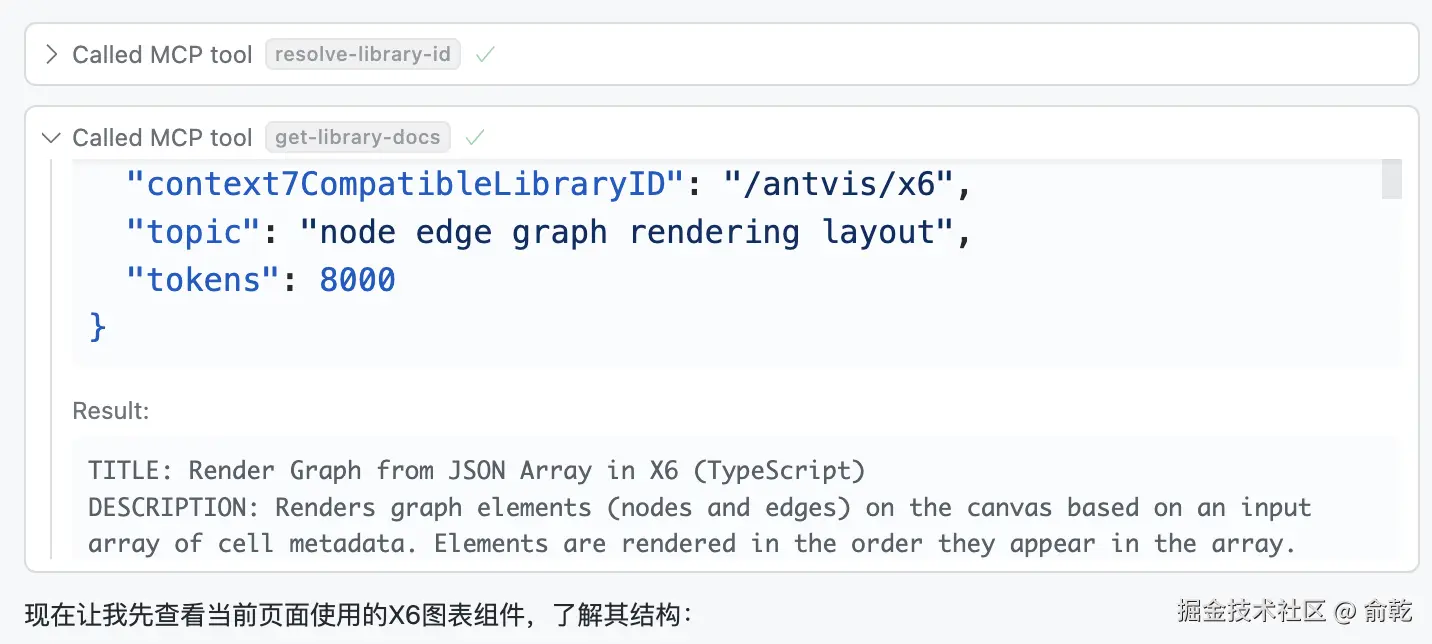Click the resolve-library-id tool name badge
The image size is (1432, 644).
click(362, 54)
